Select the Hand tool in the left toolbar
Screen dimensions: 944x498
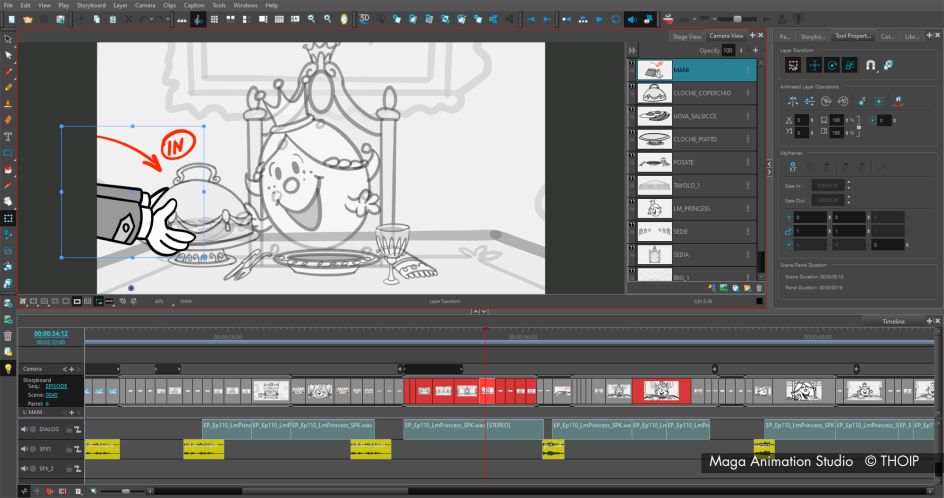tap(8, 202)
